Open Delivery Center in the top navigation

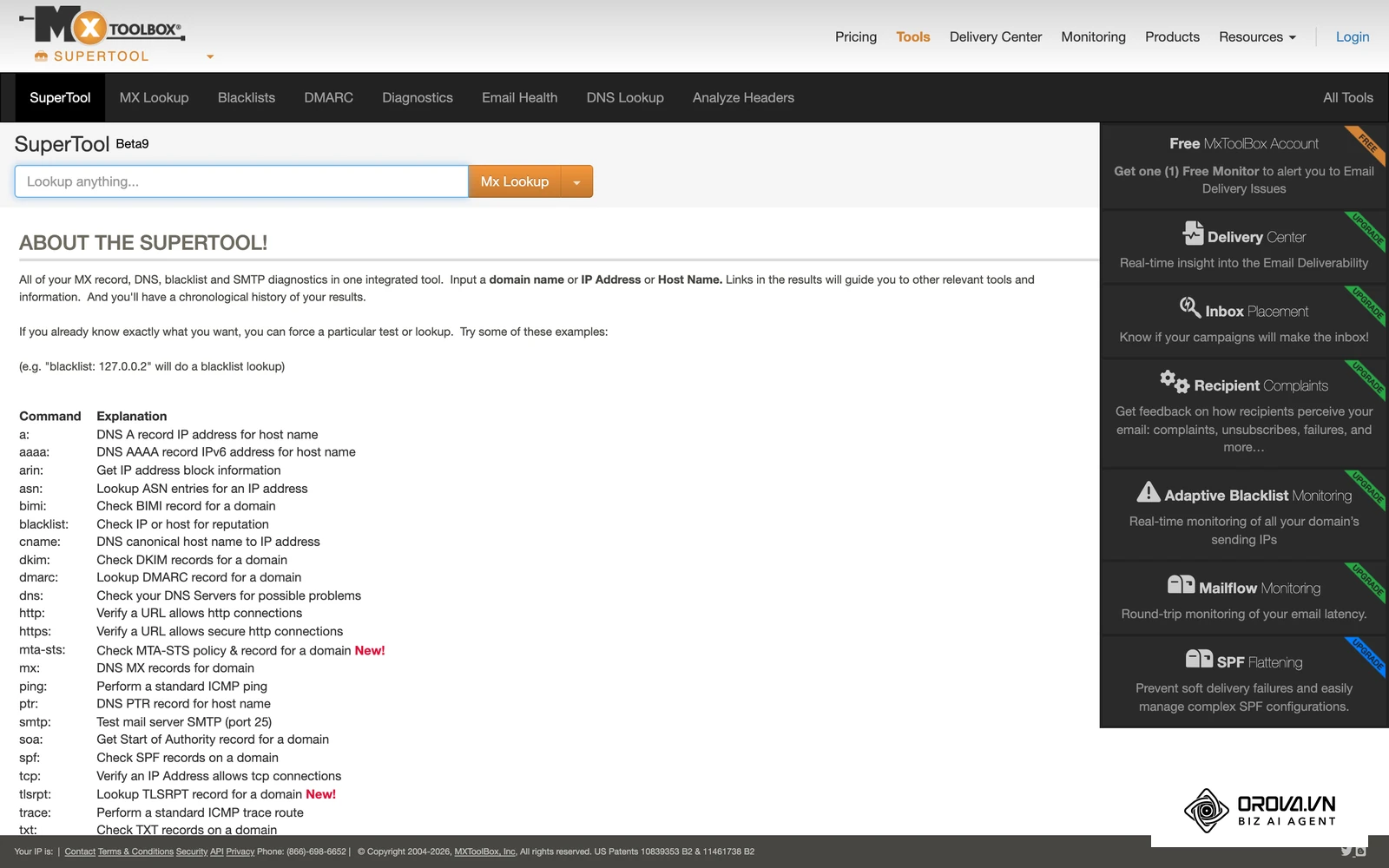click(x=996, y=36)
